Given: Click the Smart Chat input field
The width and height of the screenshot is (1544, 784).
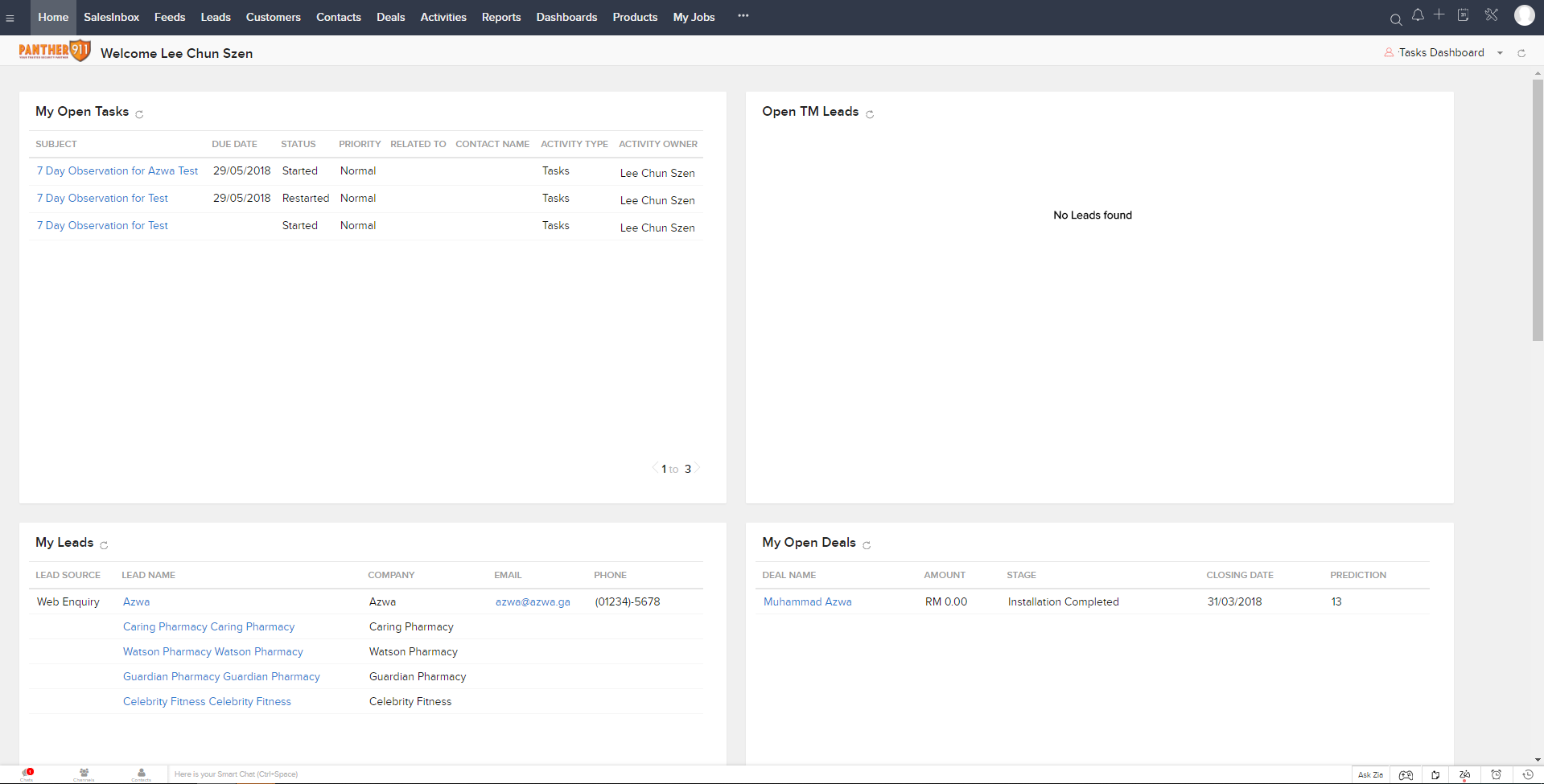Looking at the screenshot, I should (322, 774).
